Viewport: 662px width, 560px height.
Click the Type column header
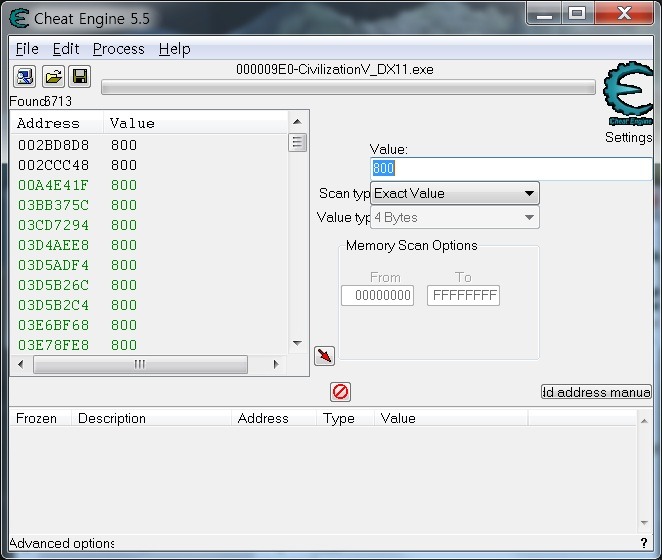tap(345, 418)
